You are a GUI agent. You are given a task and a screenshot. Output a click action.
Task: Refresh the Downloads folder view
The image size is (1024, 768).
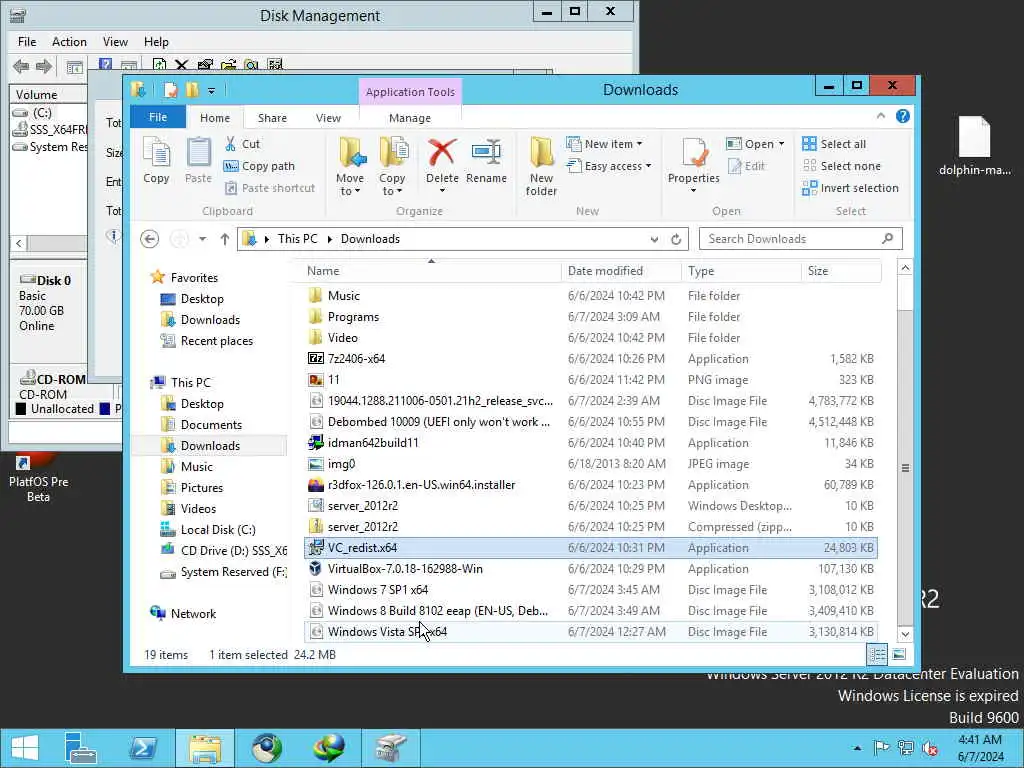pos(676,239)
